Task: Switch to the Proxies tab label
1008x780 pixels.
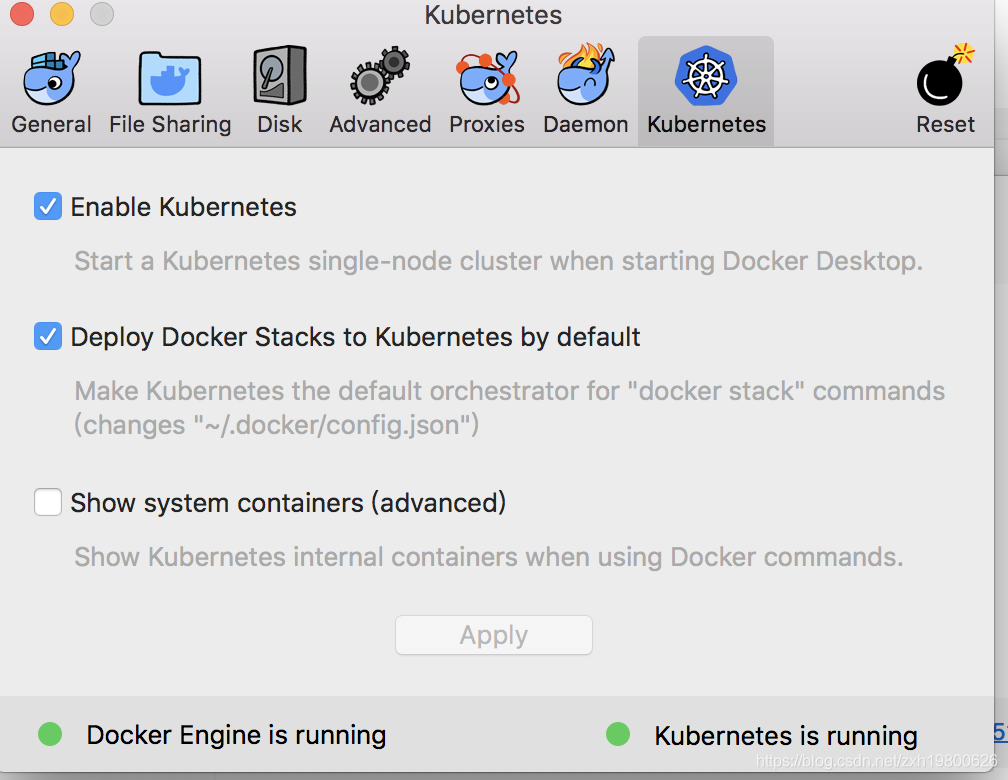Action: [487, 125]
